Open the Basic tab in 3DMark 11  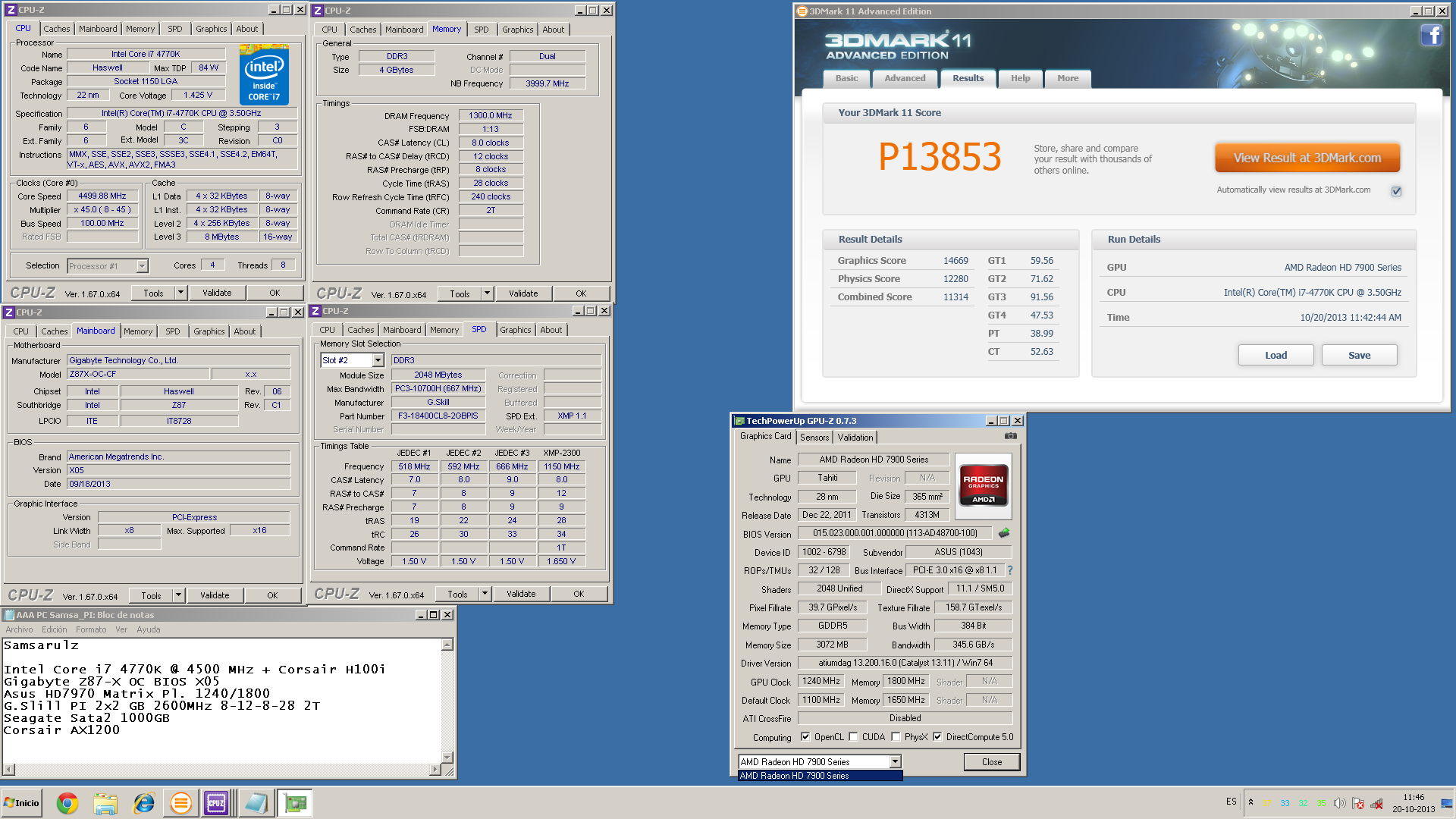pyautogui.click(x=846, y=78)
